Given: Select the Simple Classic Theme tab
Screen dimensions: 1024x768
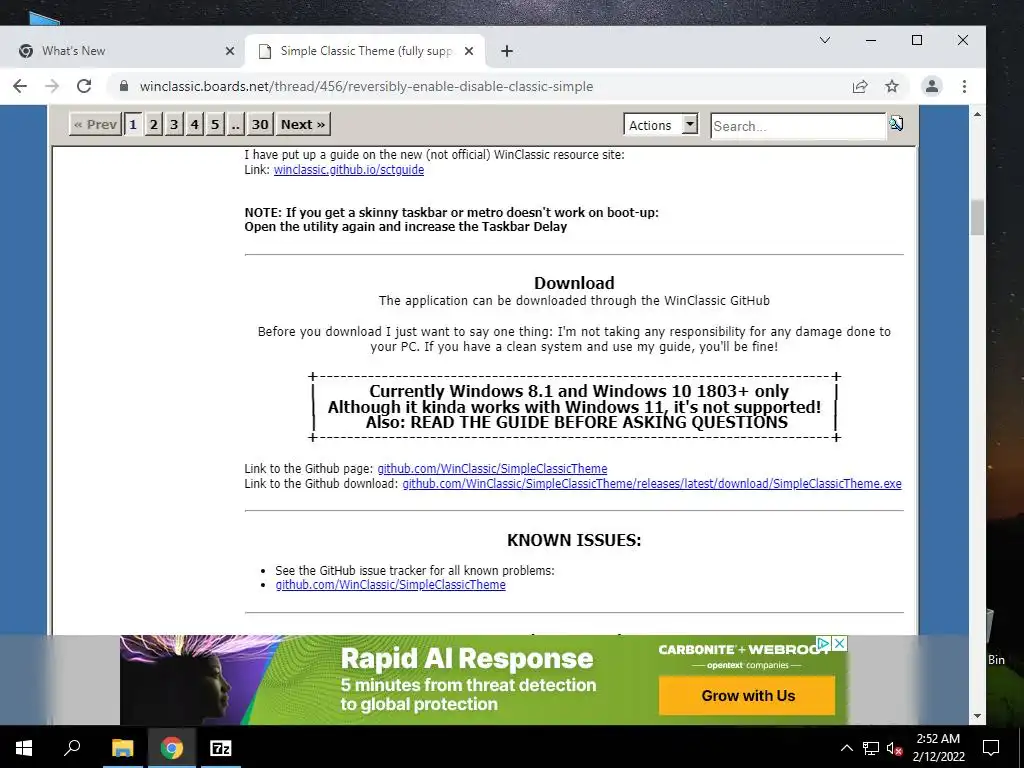Looking at the screenshot, I should [366, 51].
